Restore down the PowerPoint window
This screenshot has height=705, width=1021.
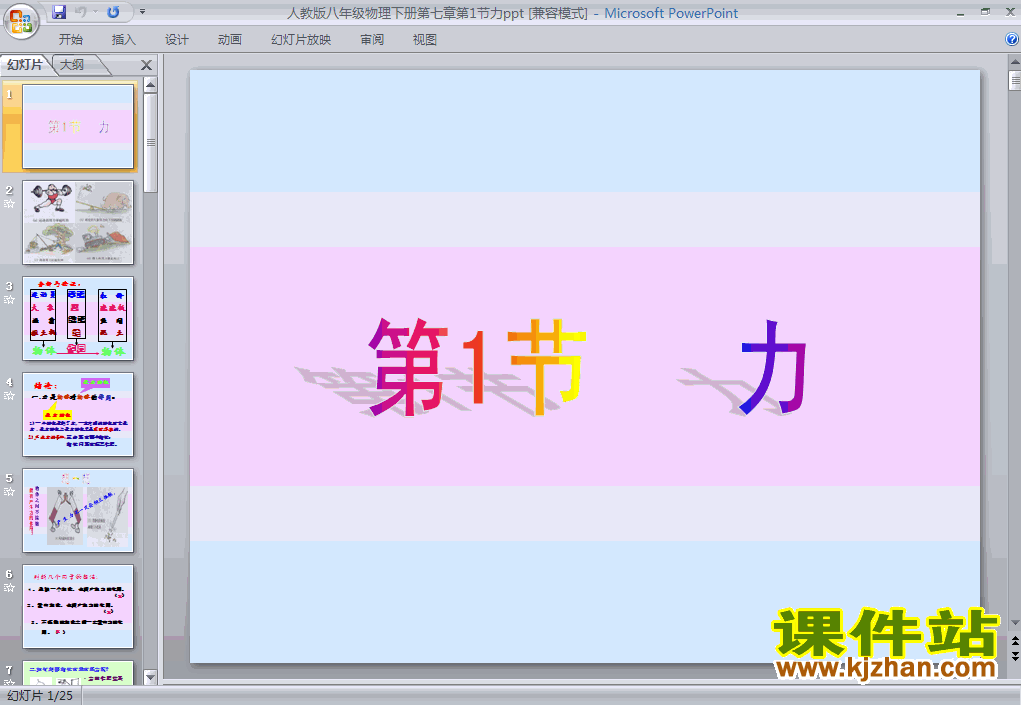click(x=986, y=12)
